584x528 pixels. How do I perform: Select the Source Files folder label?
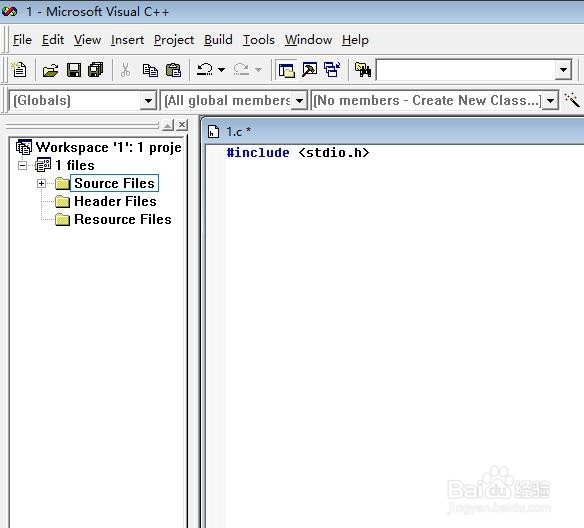[114, 183]
